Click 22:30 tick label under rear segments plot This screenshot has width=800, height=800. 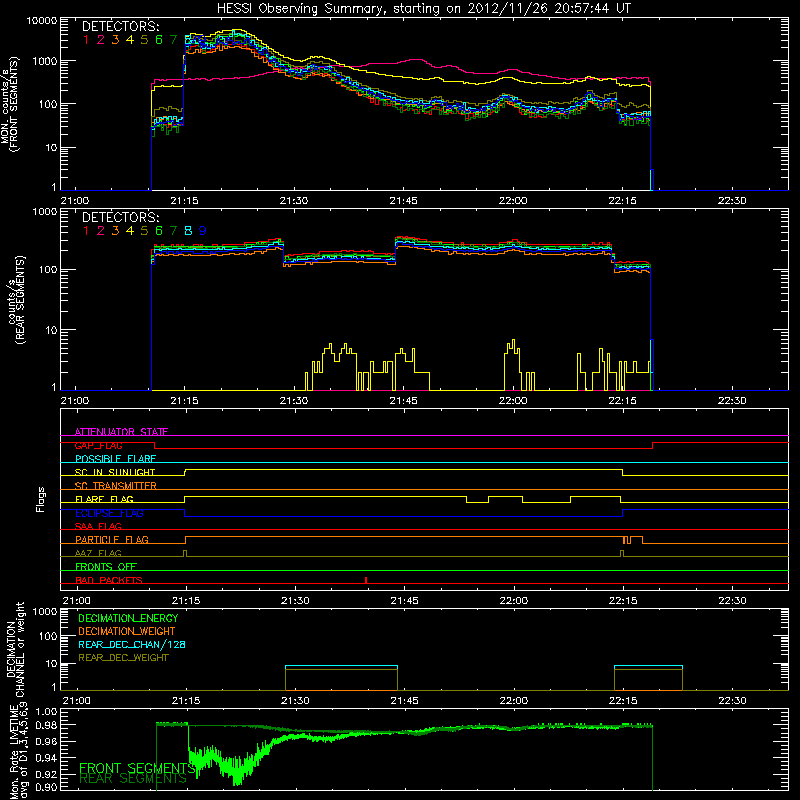tap(732, 401)
